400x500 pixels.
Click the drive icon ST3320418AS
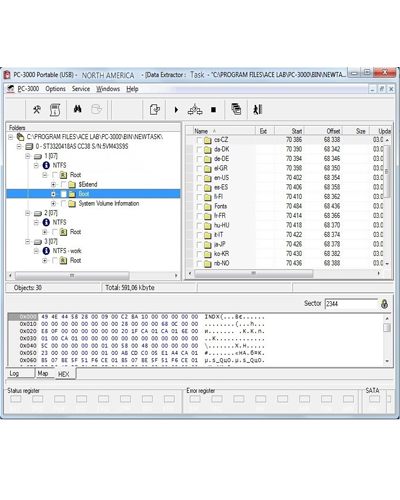point(29,146)
